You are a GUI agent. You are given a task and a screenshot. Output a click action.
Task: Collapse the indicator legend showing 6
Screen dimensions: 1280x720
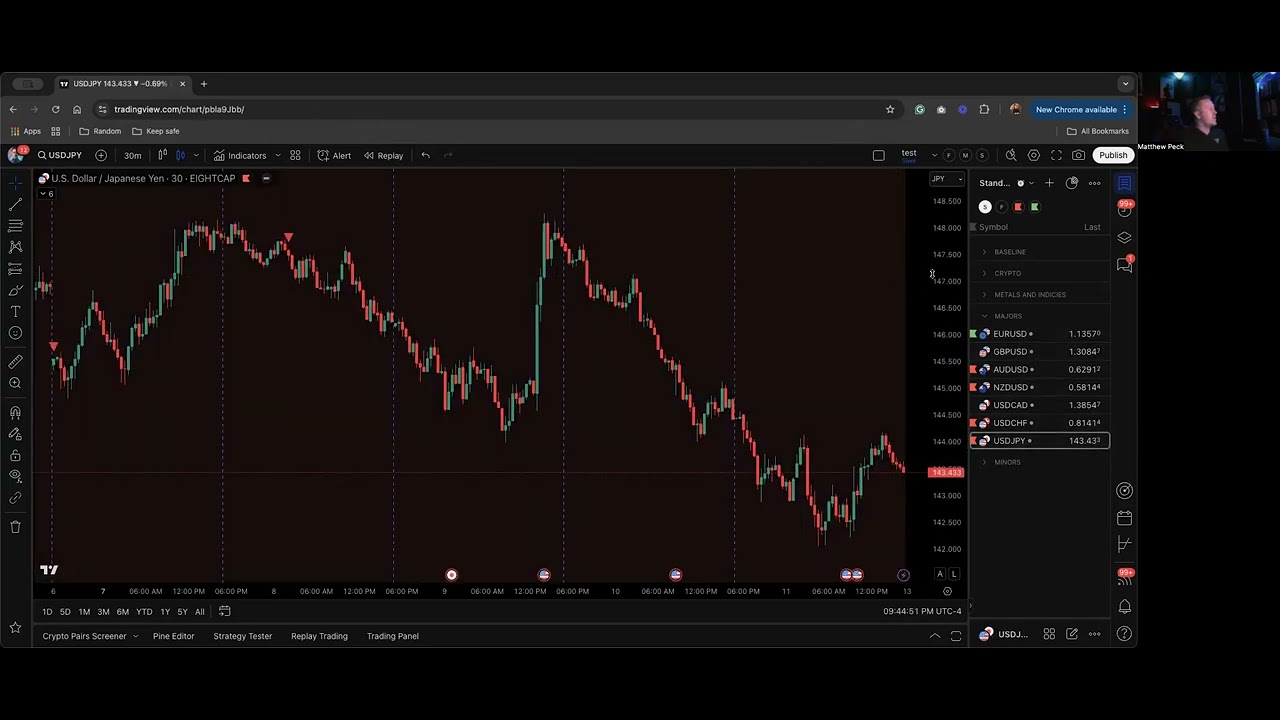(x=47, y=193)
